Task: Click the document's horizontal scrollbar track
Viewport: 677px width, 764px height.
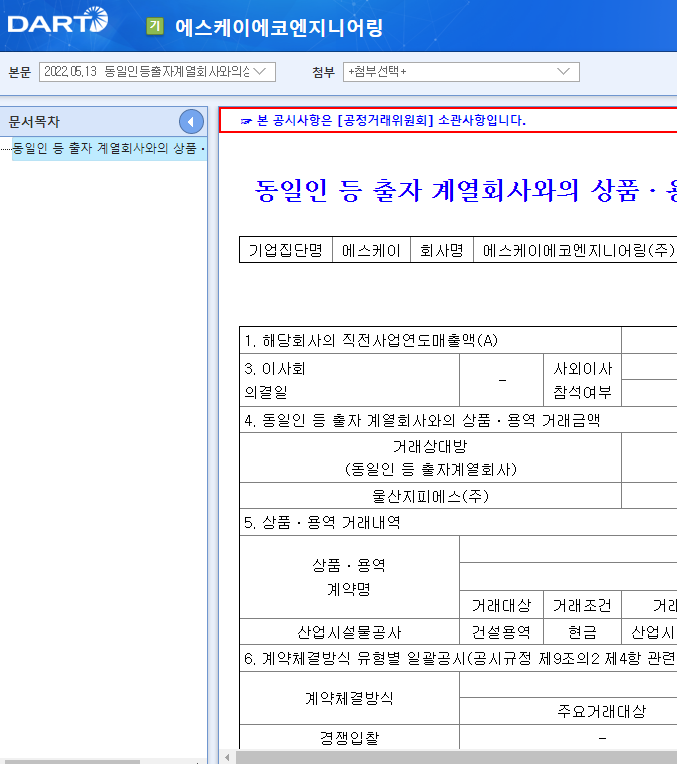Action: [x=456, y=757]
